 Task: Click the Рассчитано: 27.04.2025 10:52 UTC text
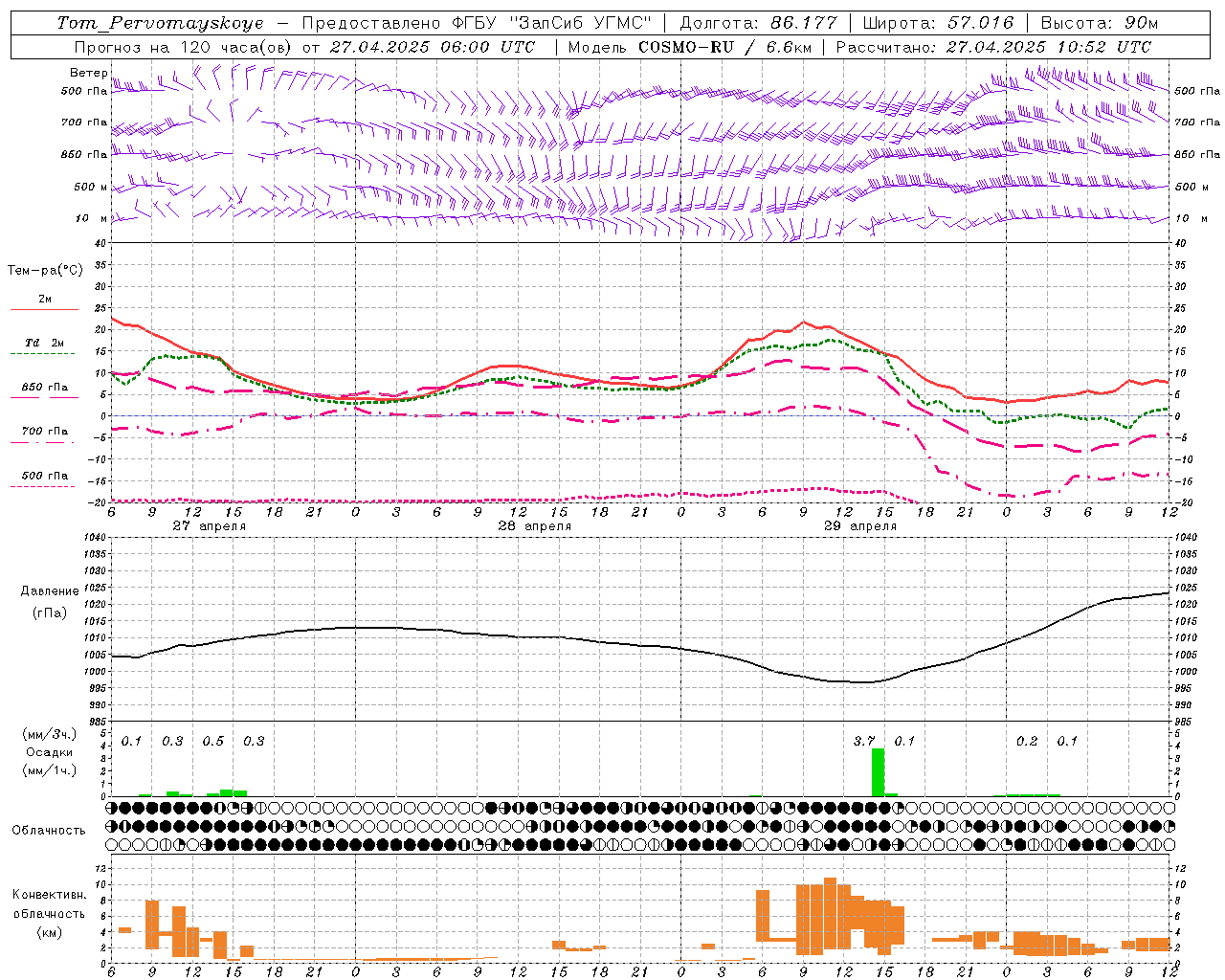(993, 47)
